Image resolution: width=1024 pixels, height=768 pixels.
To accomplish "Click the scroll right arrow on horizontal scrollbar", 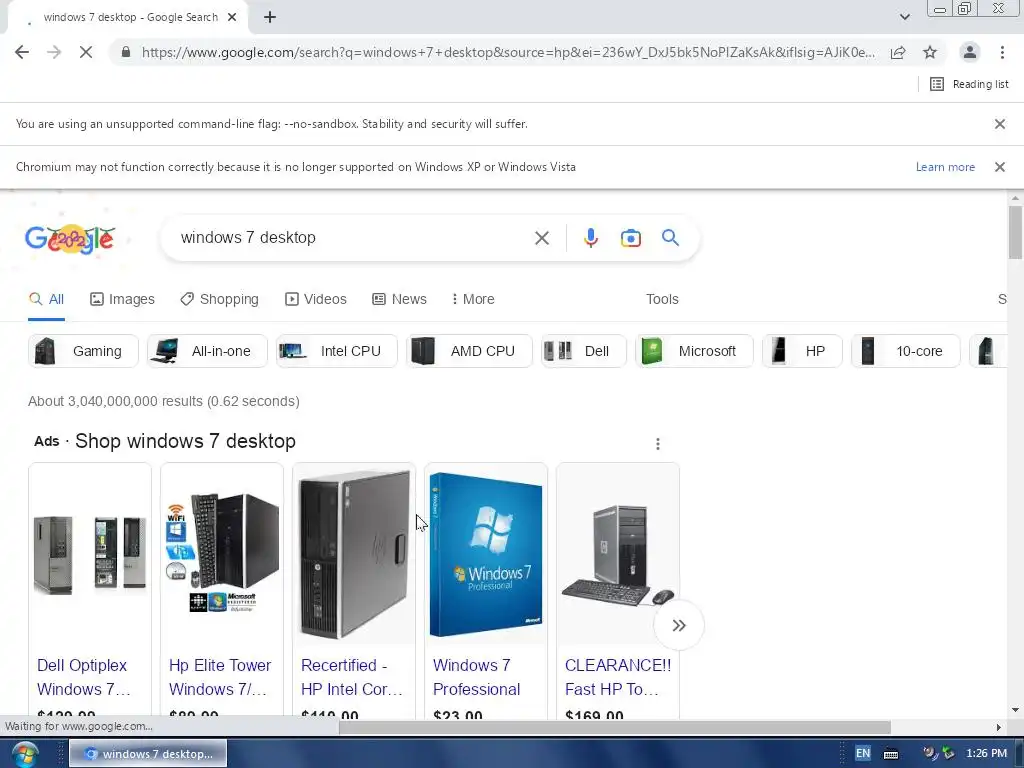I will coord(999,728).
